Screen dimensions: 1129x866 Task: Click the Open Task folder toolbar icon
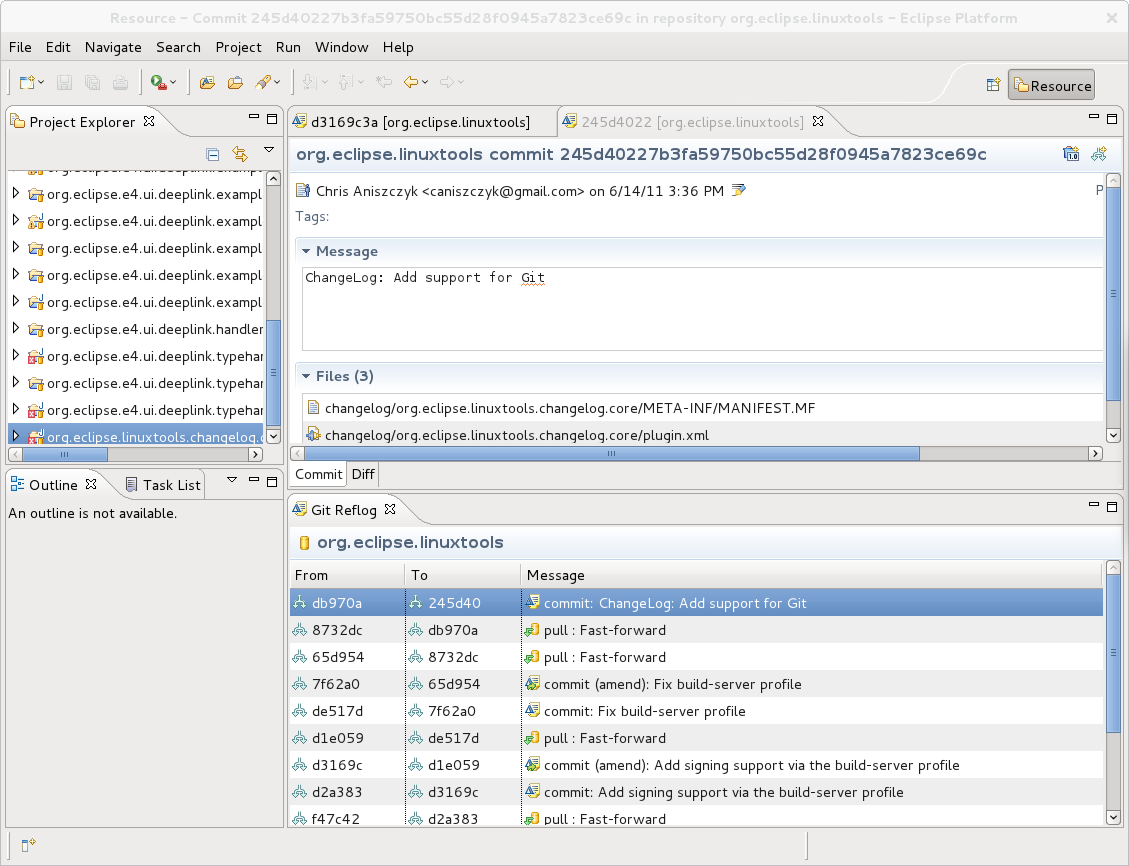pos(235,82)
